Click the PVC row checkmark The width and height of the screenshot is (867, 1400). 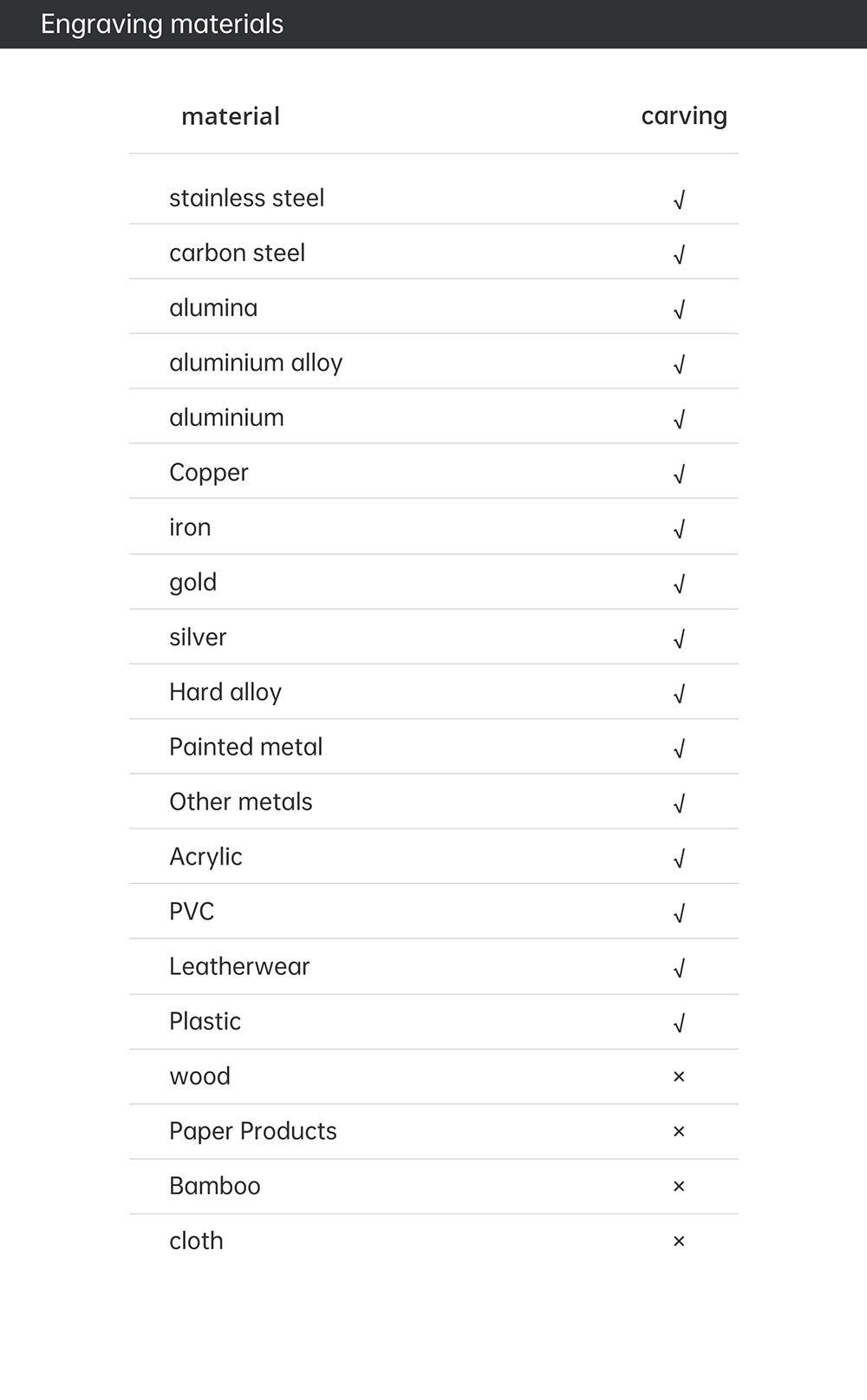pyautogui.click(x=679, y=913)
